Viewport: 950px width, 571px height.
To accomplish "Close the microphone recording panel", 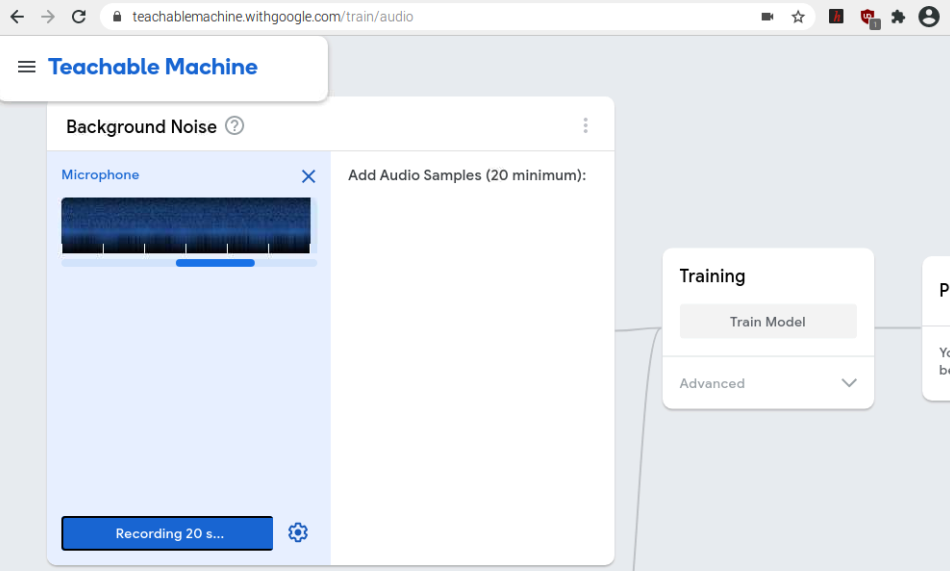I will pos(308,176).
